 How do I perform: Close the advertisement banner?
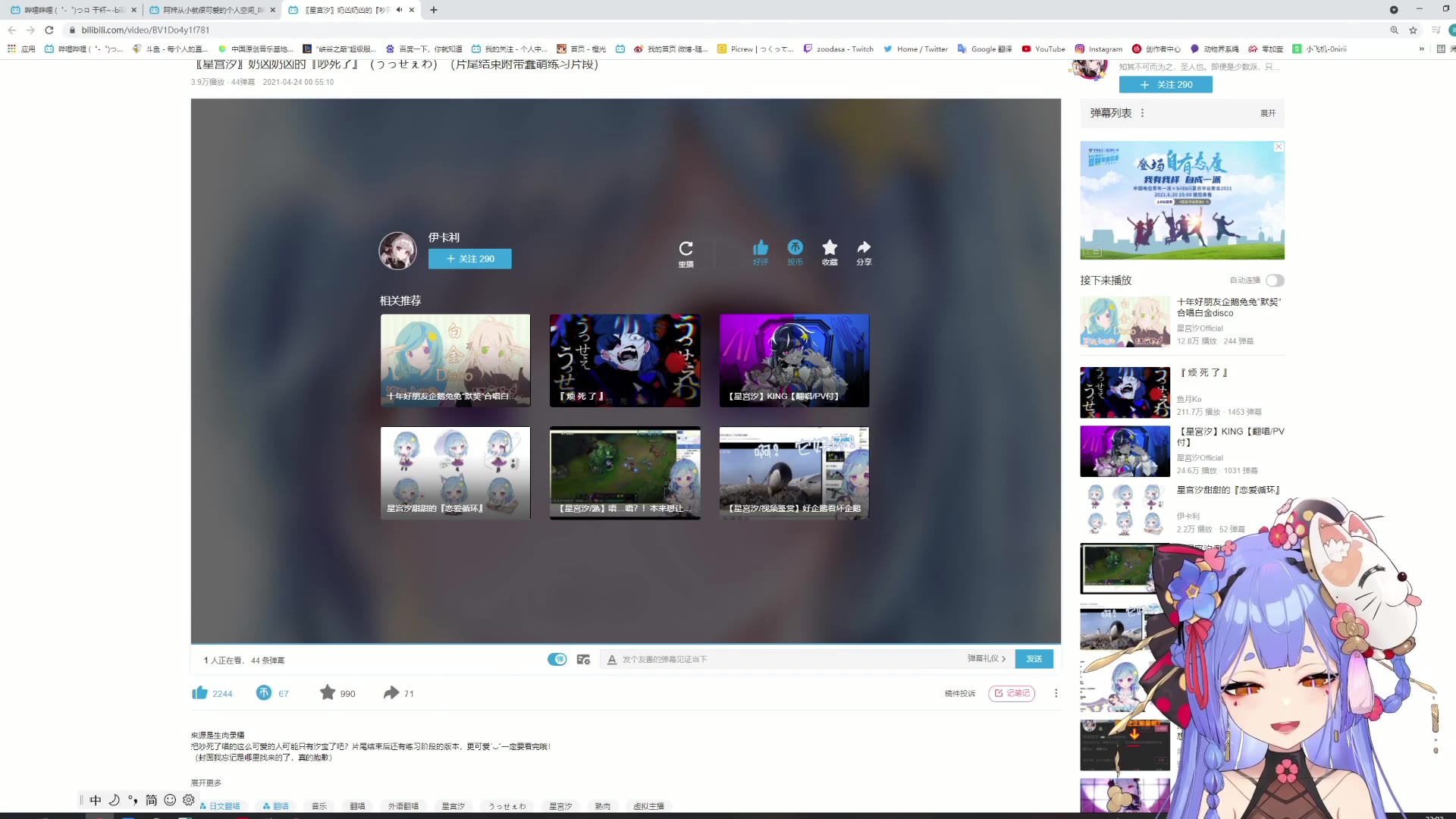(x=1279, y=146)
